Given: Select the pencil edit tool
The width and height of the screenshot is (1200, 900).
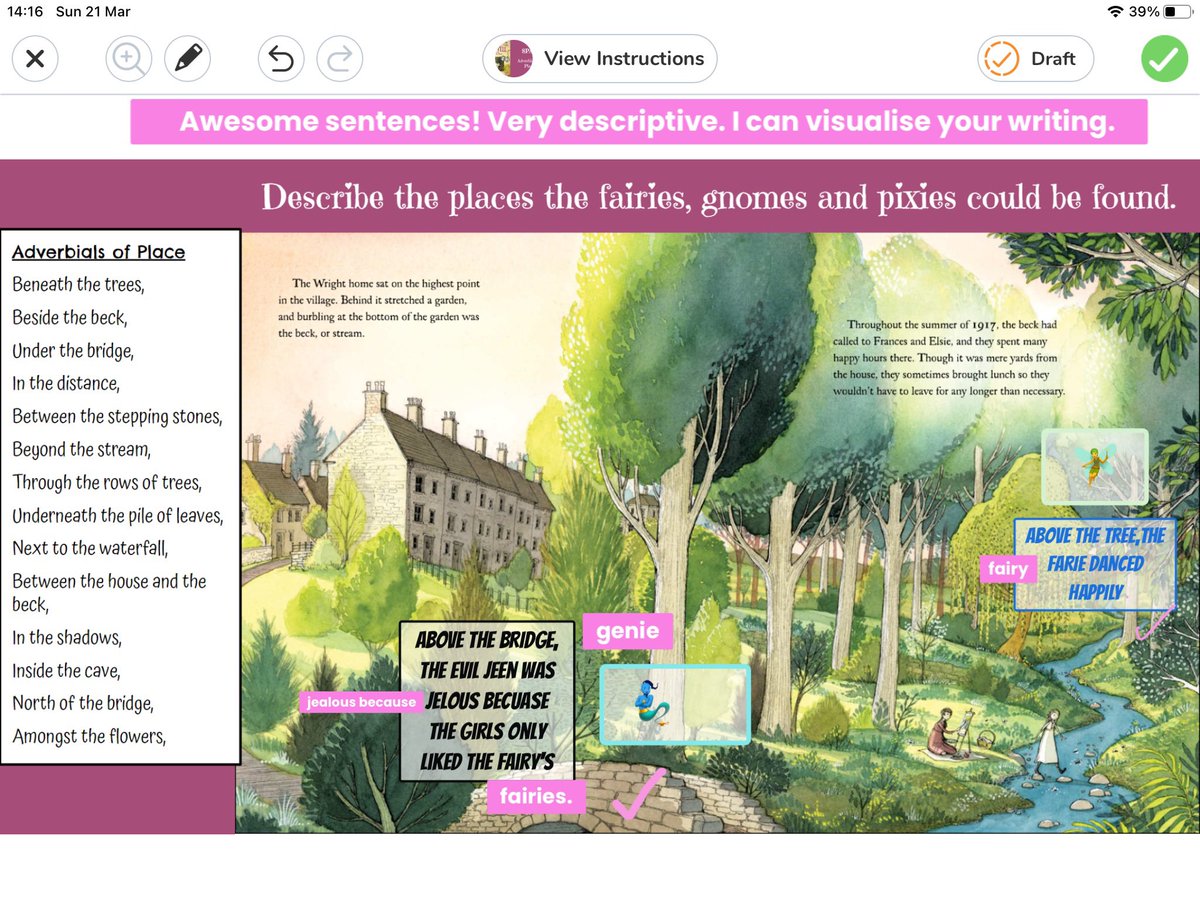Looking at the screenshot, I should coord(187,59).
